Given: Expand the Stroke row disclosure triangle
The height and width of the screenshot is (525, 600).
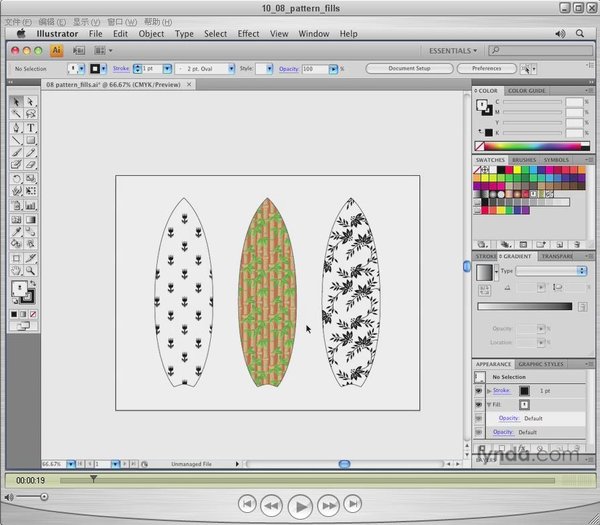Looking at the screenshot, I should click(488, 390).
